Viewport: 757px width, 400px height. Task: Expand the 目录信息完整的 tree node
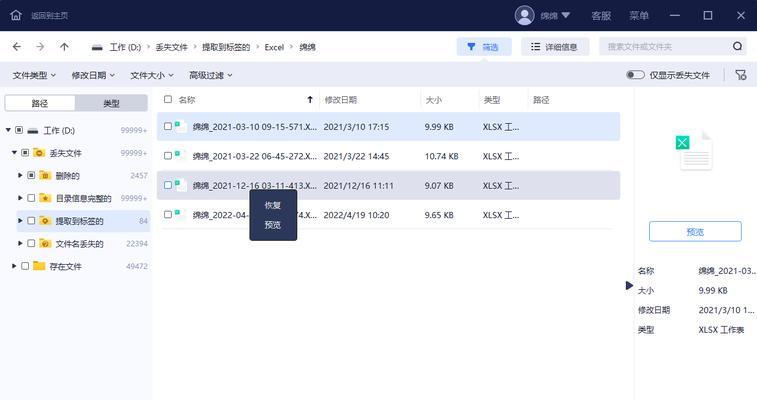[20, 198]
